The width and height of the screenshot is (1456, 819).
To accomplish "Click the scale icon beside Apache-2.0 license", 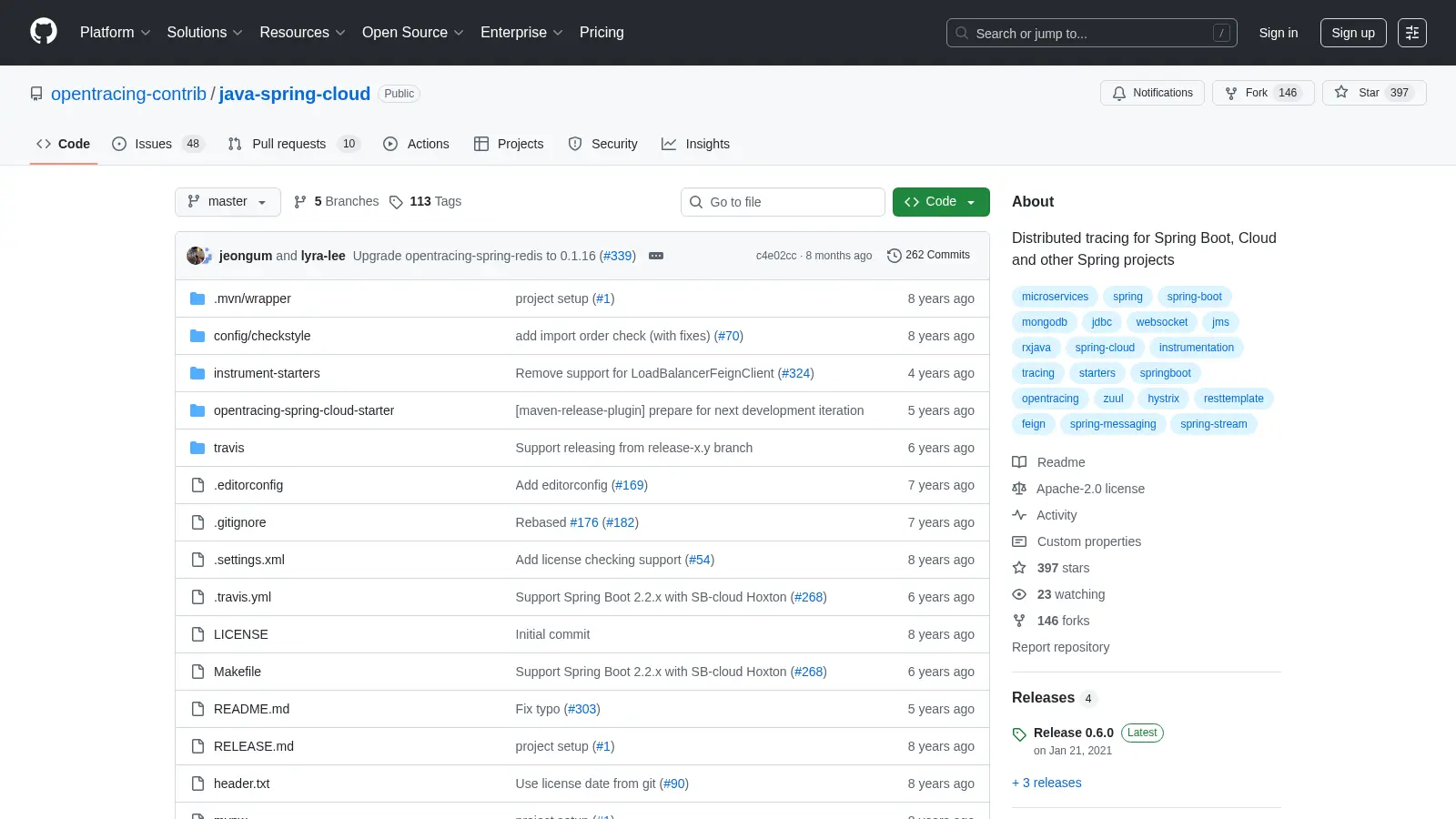I will click(x=1019, y=489).
